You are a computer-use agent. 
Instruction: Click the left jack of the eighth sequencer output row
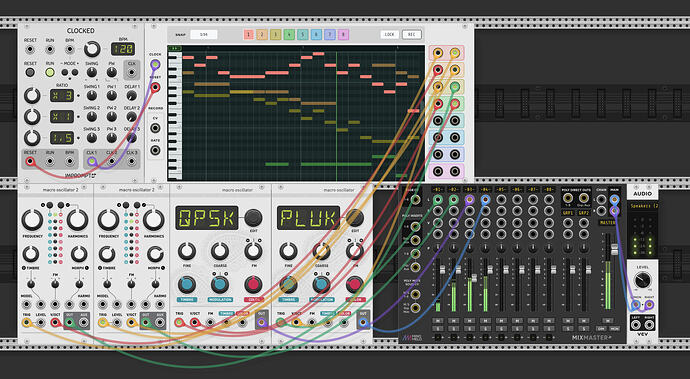(x=438, y=171)
